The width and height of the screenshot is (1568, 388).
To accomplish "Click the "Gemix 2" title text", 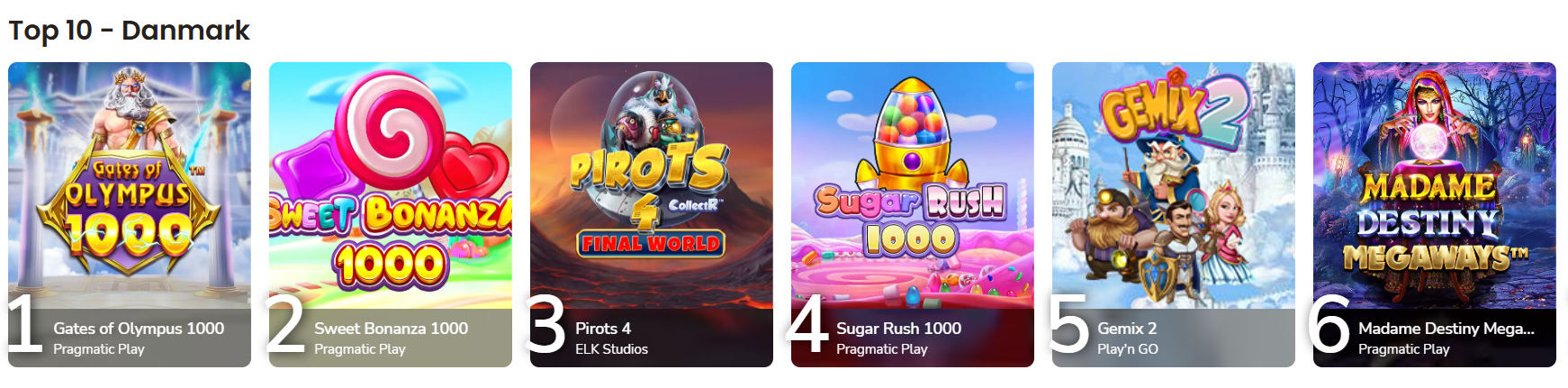I will click(x=1127, y=329).
